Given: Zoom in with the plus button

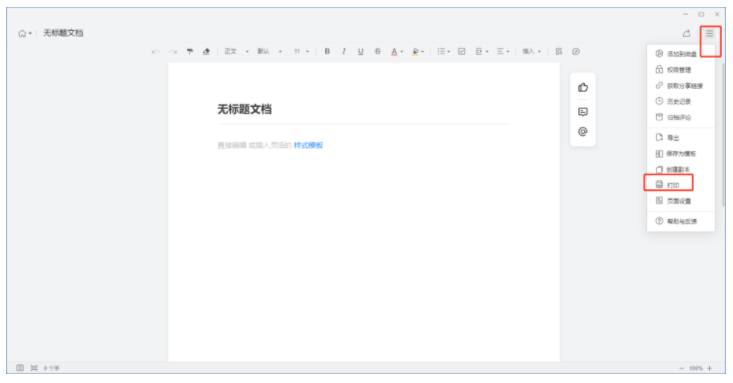Looking at the screenshot, I should click(x=710, y=369).
